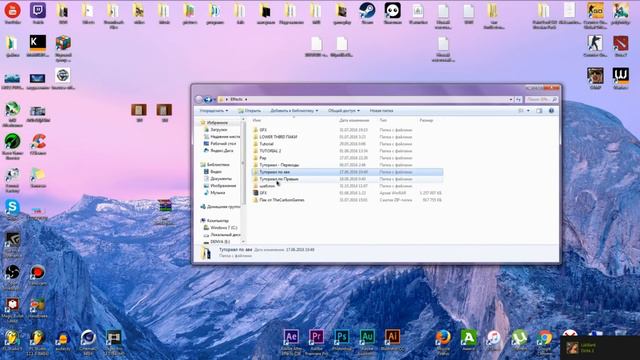Select Пак от TheCarbonGames ZIP file
Image resolution: width=640 pixels, height=360 pixels.
(347, 200)
